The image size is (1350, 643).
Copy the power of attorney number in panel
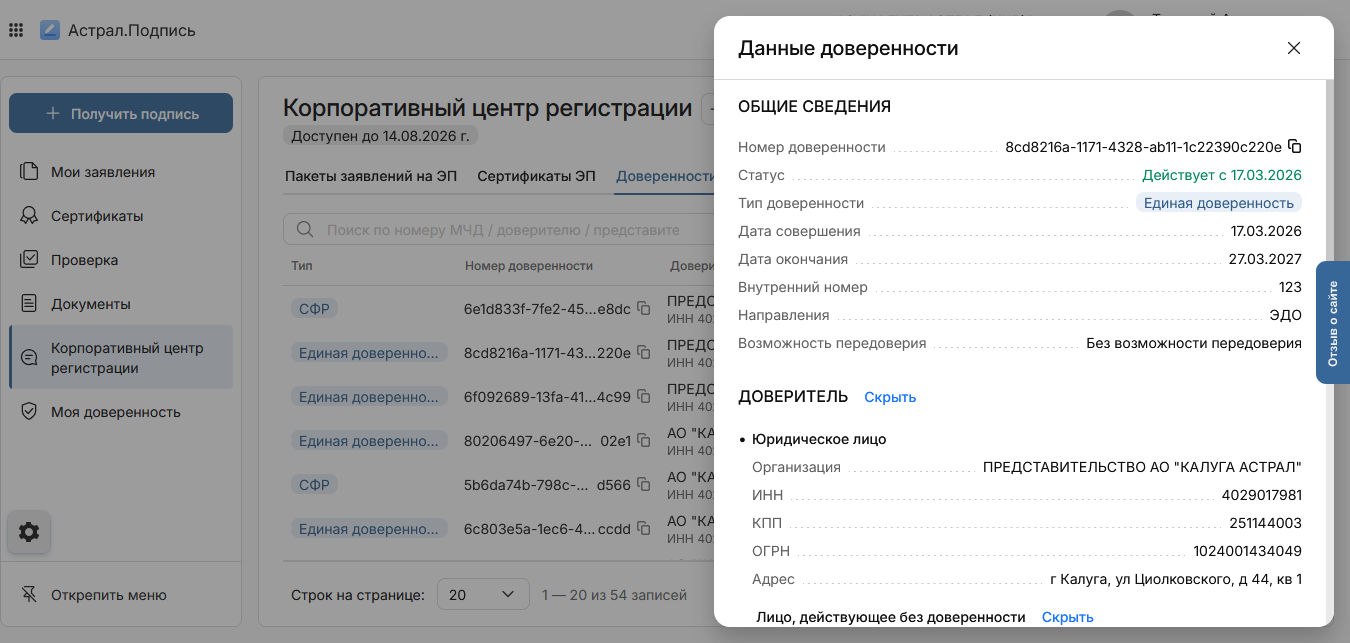coord(1294,146)
